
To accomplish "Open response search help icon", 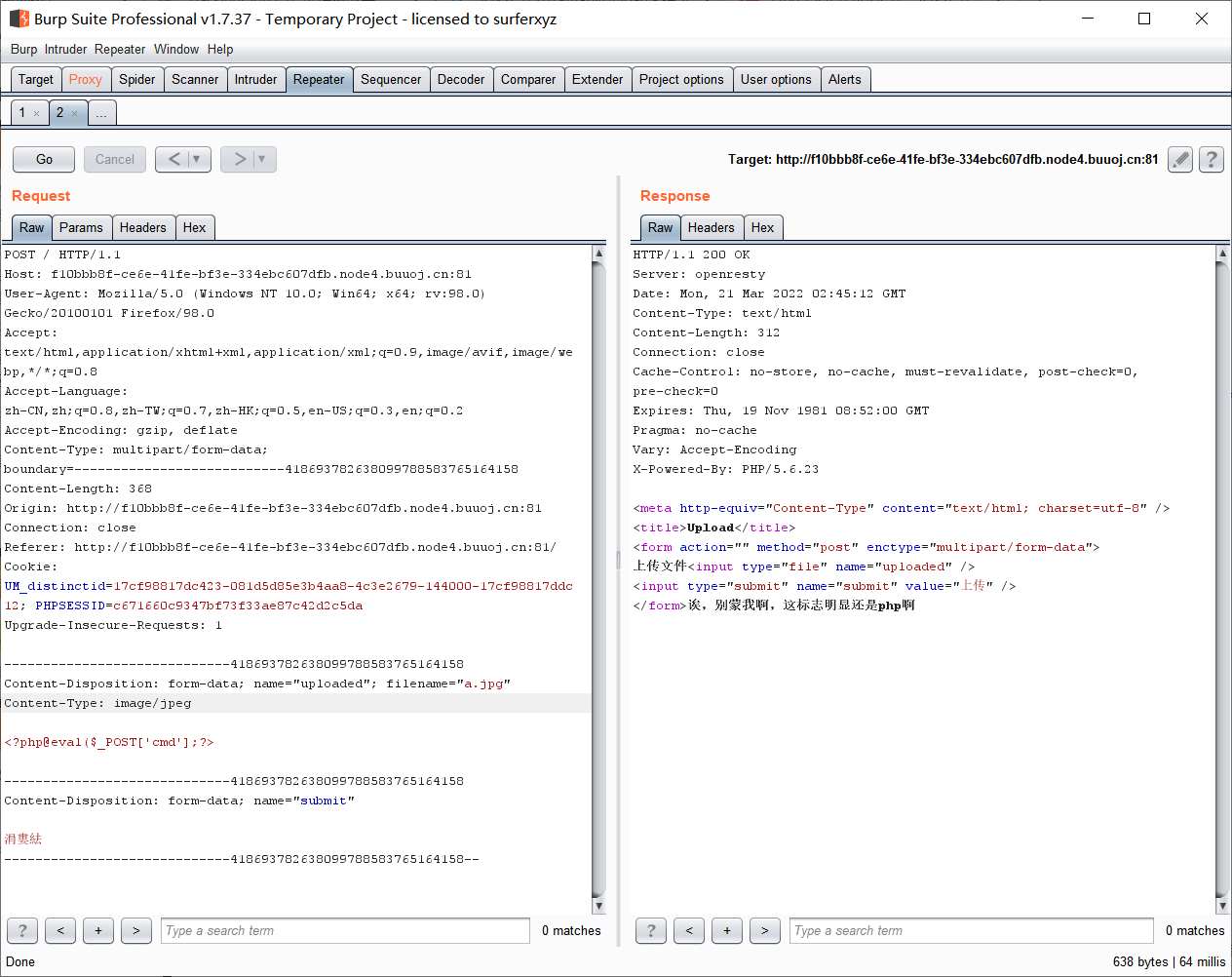I will click(651, 931).
